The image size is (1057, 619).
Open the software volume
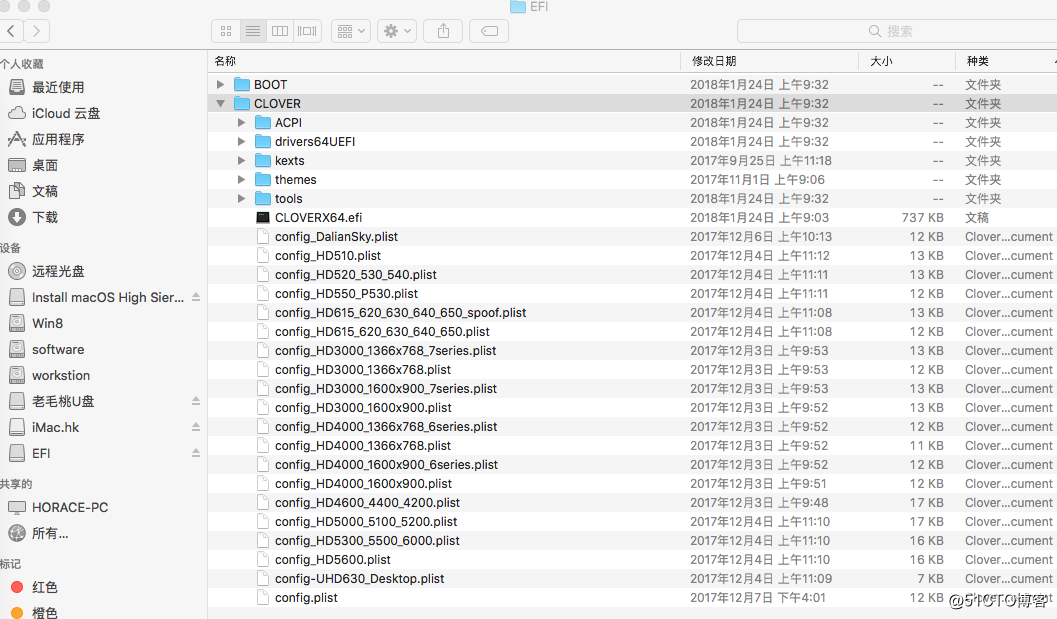(58, 349)
